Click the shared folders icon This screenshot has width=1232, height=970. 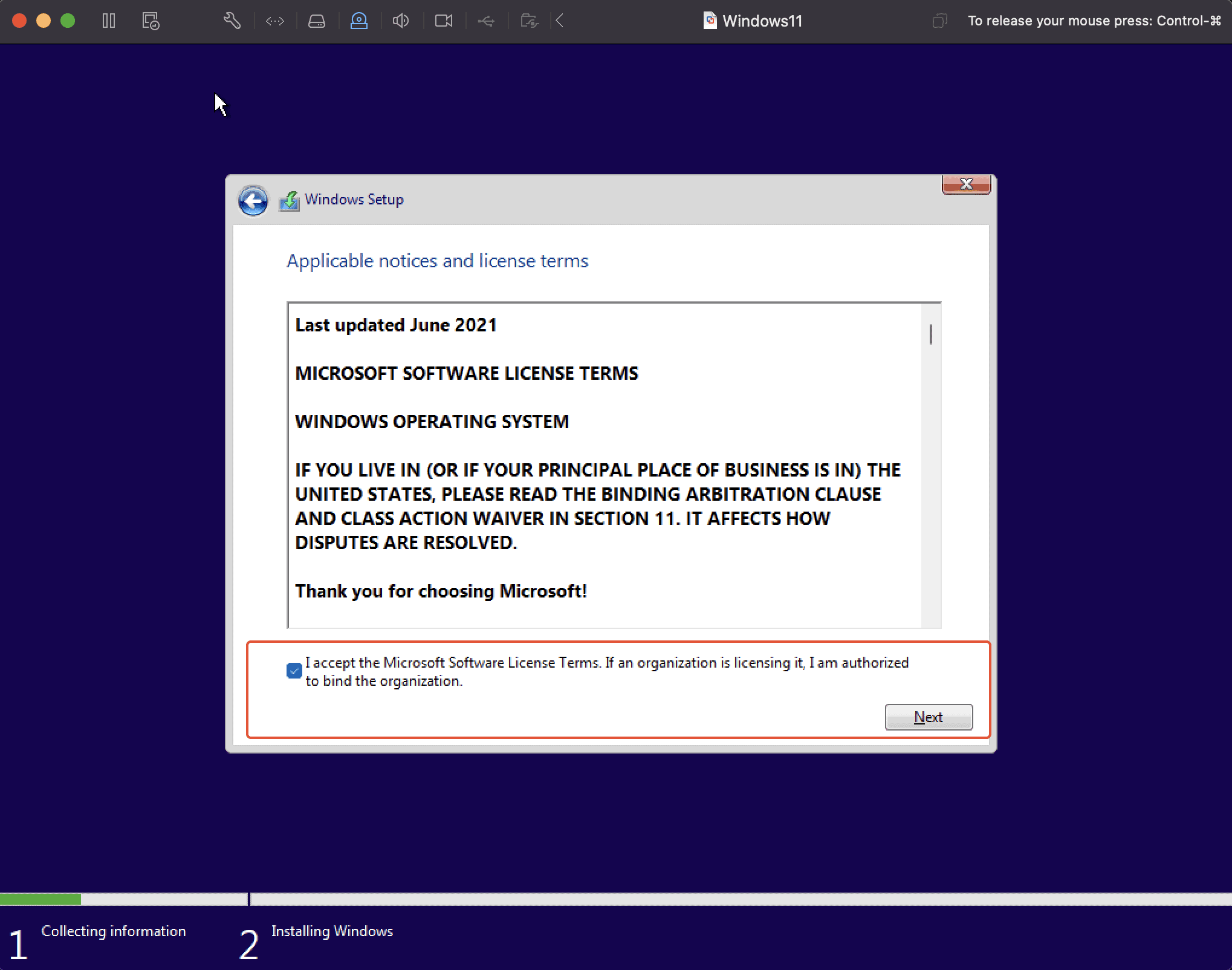530,21
